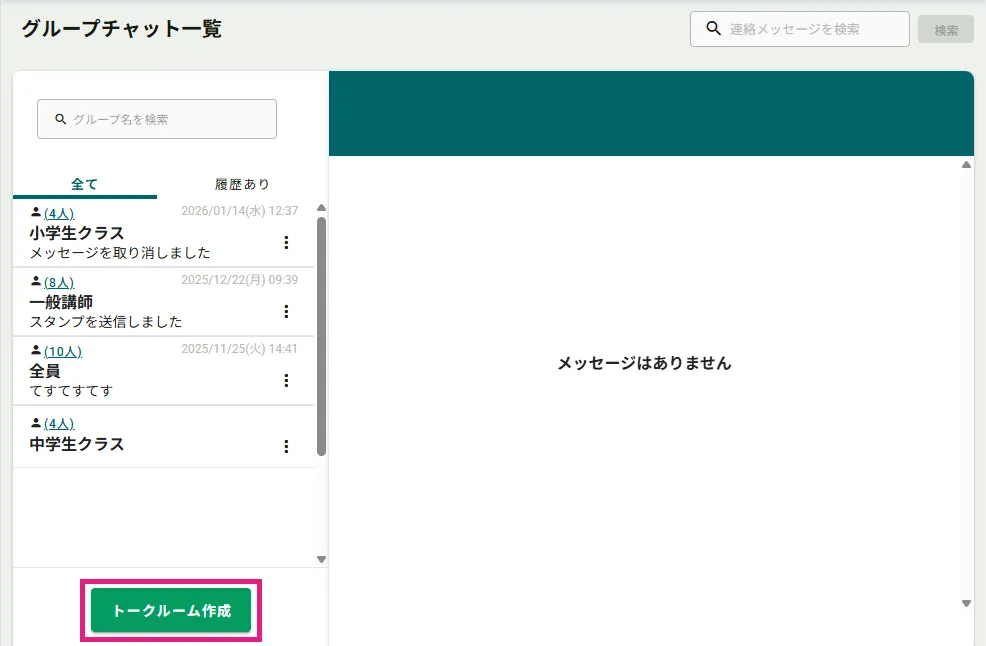This screenshot has width=986, height=646.
Task: Click the person icon of 全員 group
Action: pyautogui.click(x=36, y=350)
